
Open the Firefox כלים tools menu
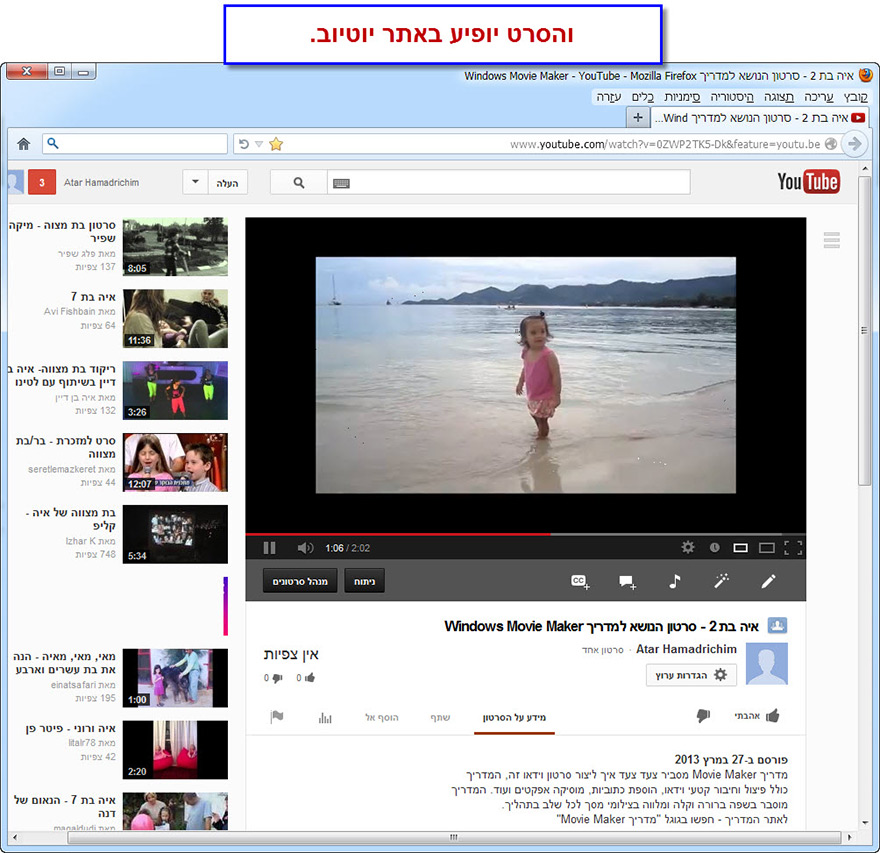click(643, 97)
